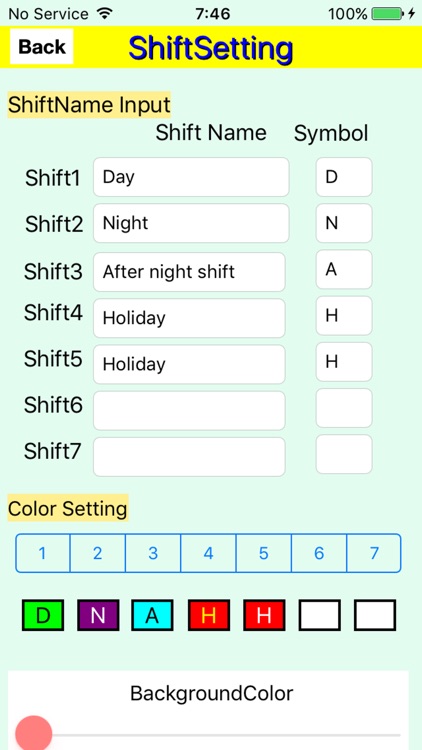Click the BackgroundColor slider thumb
Image resolution: width=422 pixels, height=750 pixels.
click(33, 733)
